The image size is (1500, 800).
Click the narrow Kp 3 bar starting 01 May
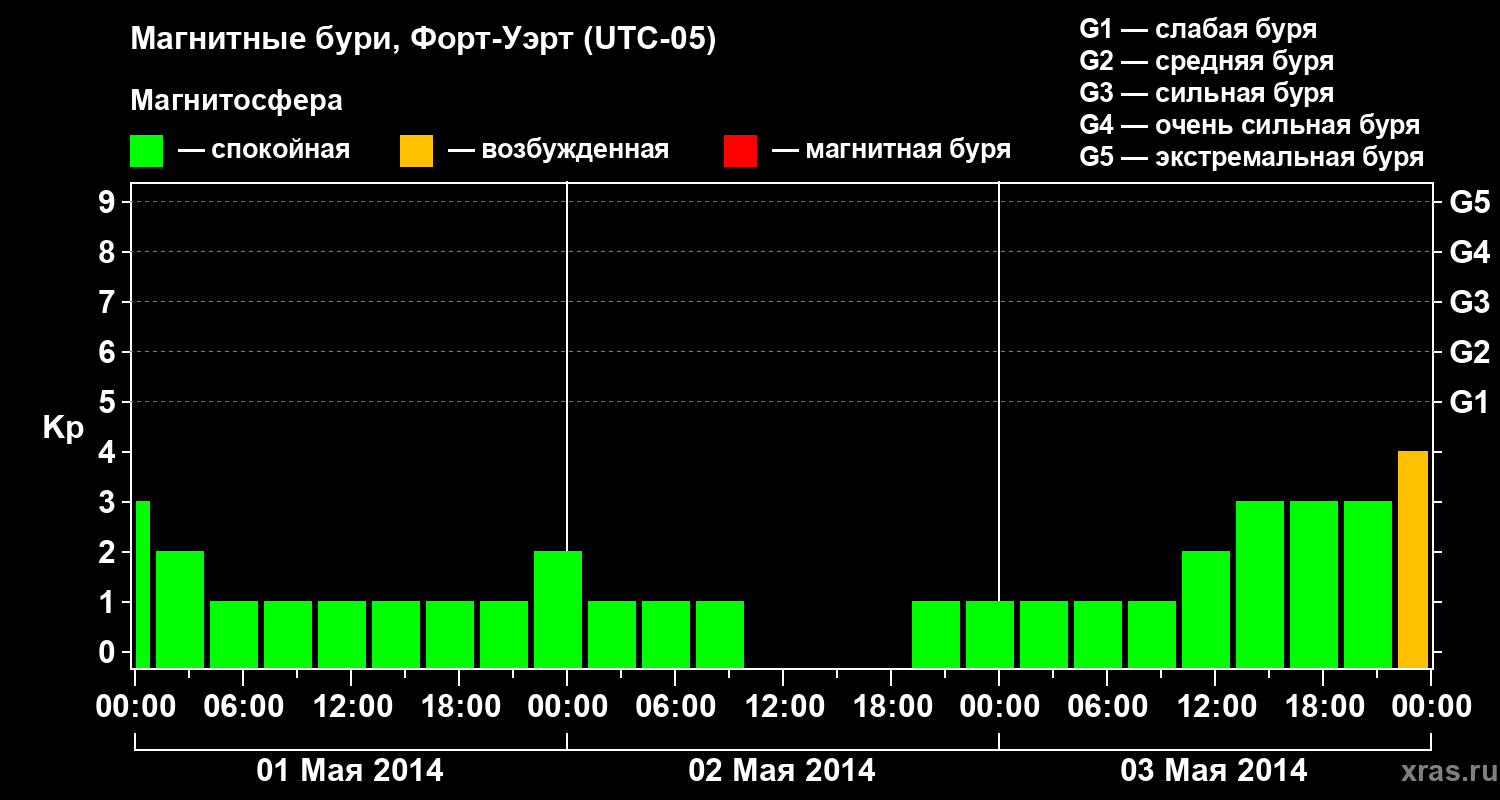(x=143, y=584)
